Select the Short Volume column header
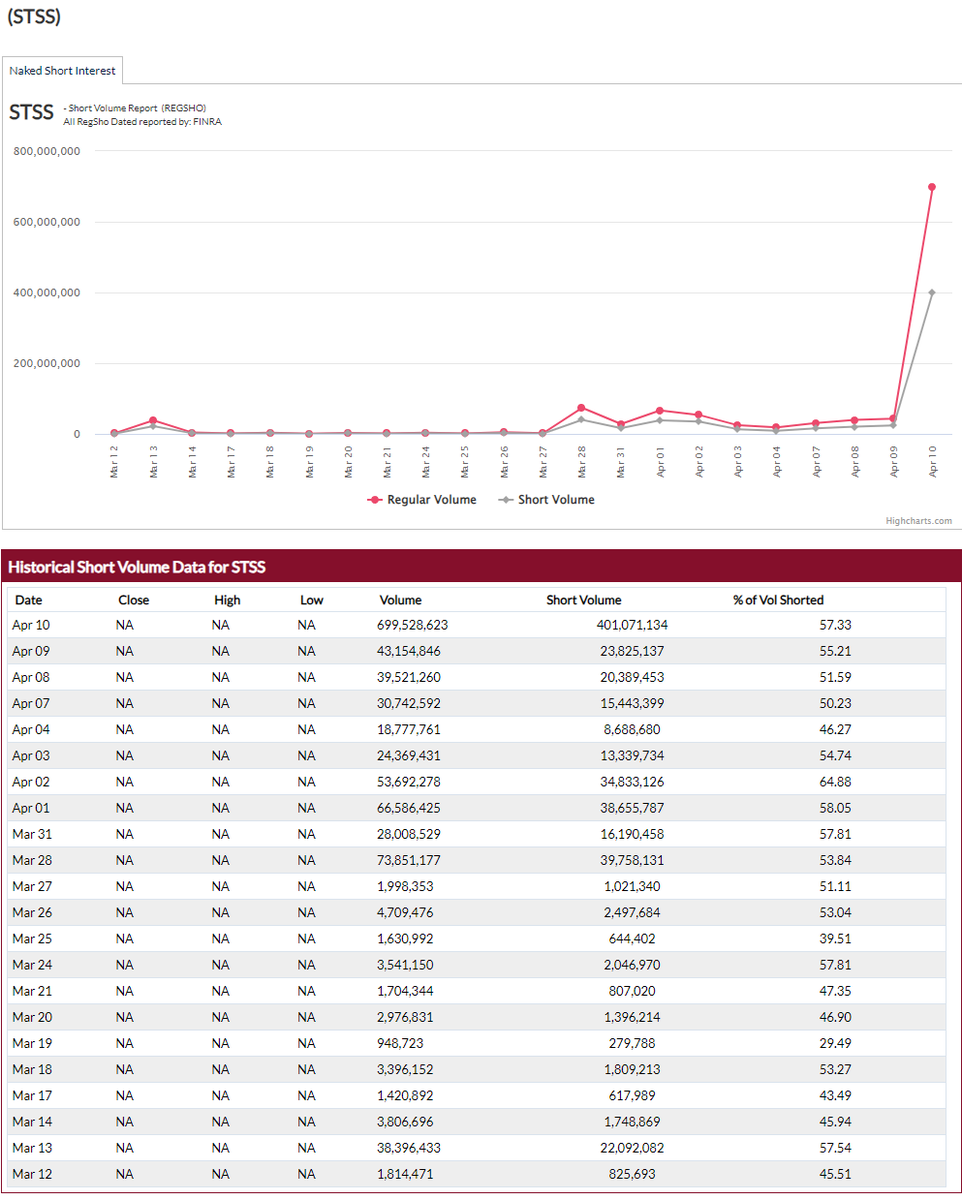This screenshot has height=1200, width=962. tap(584, 600)
